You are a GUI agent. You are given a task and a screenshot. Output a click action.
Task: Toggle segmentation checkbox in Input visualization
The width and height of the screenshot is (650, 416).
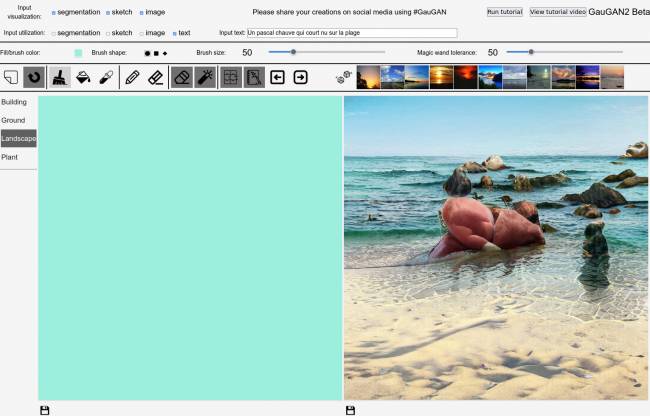(x=54, y=12)
